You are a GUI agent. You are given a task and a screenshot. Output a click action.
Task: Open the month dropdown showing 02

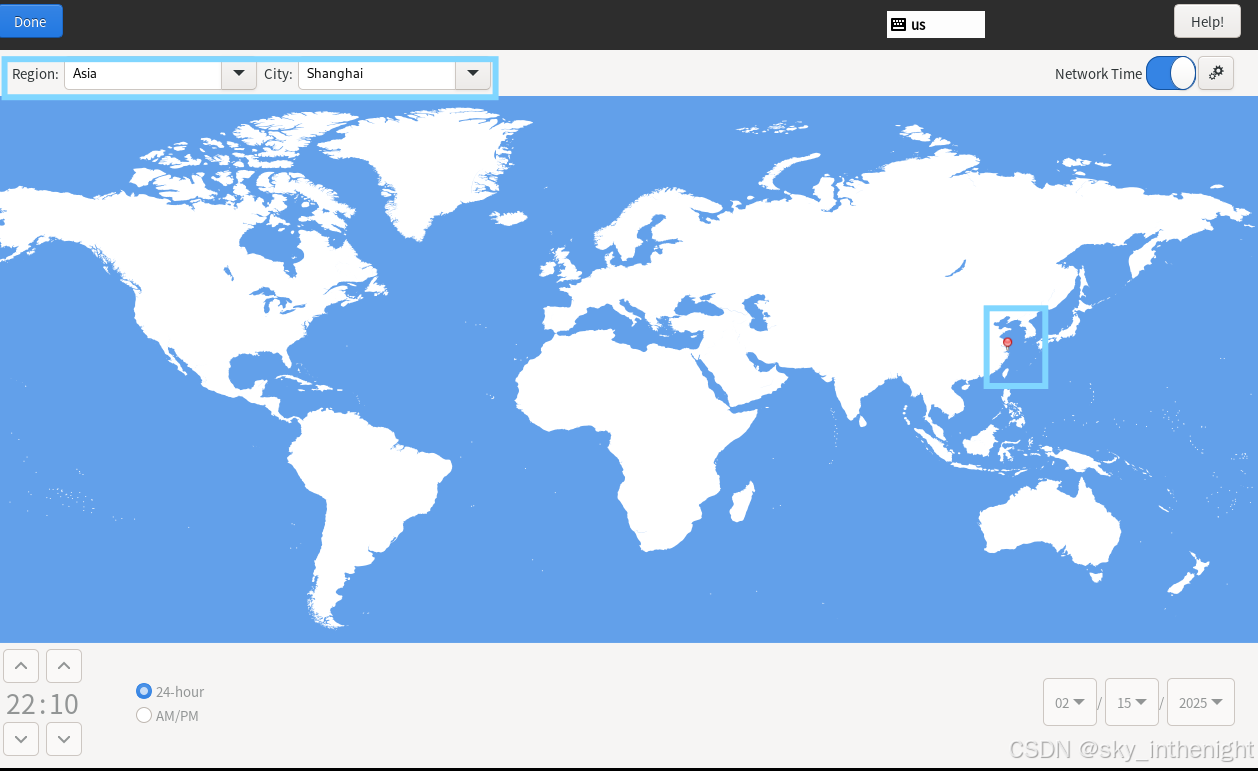(x=1070, y=703)
